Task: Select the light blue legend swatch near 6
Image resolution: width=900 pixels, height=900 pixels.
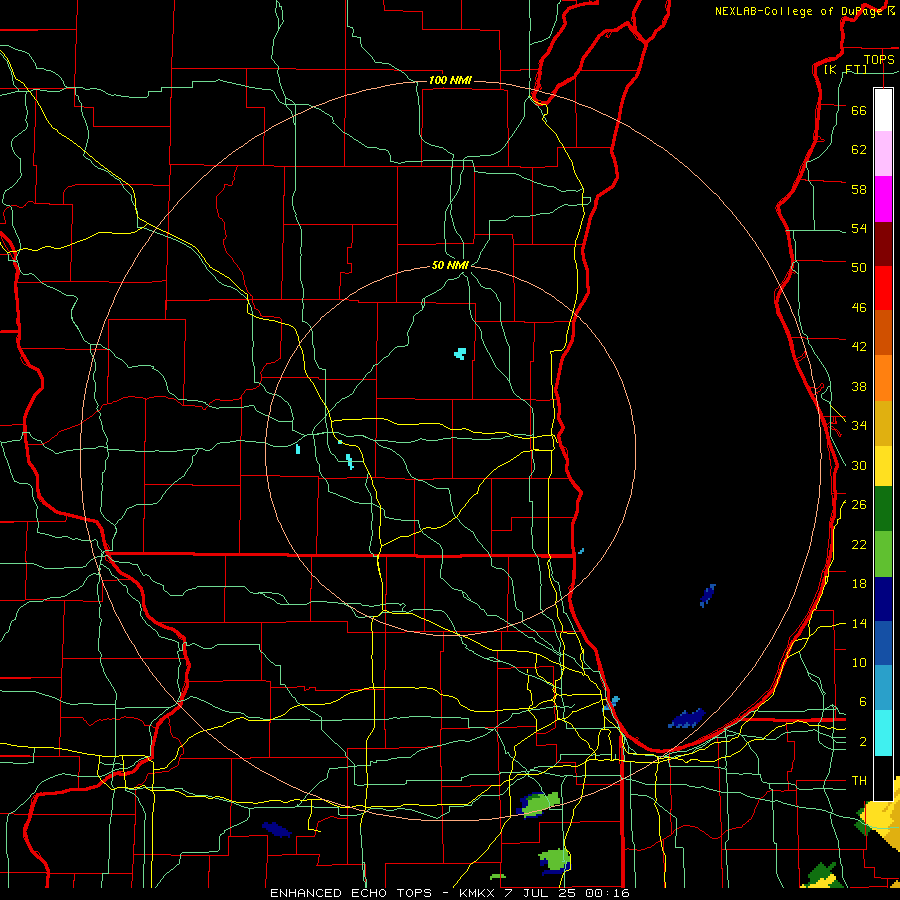Action: pos(883,688)
